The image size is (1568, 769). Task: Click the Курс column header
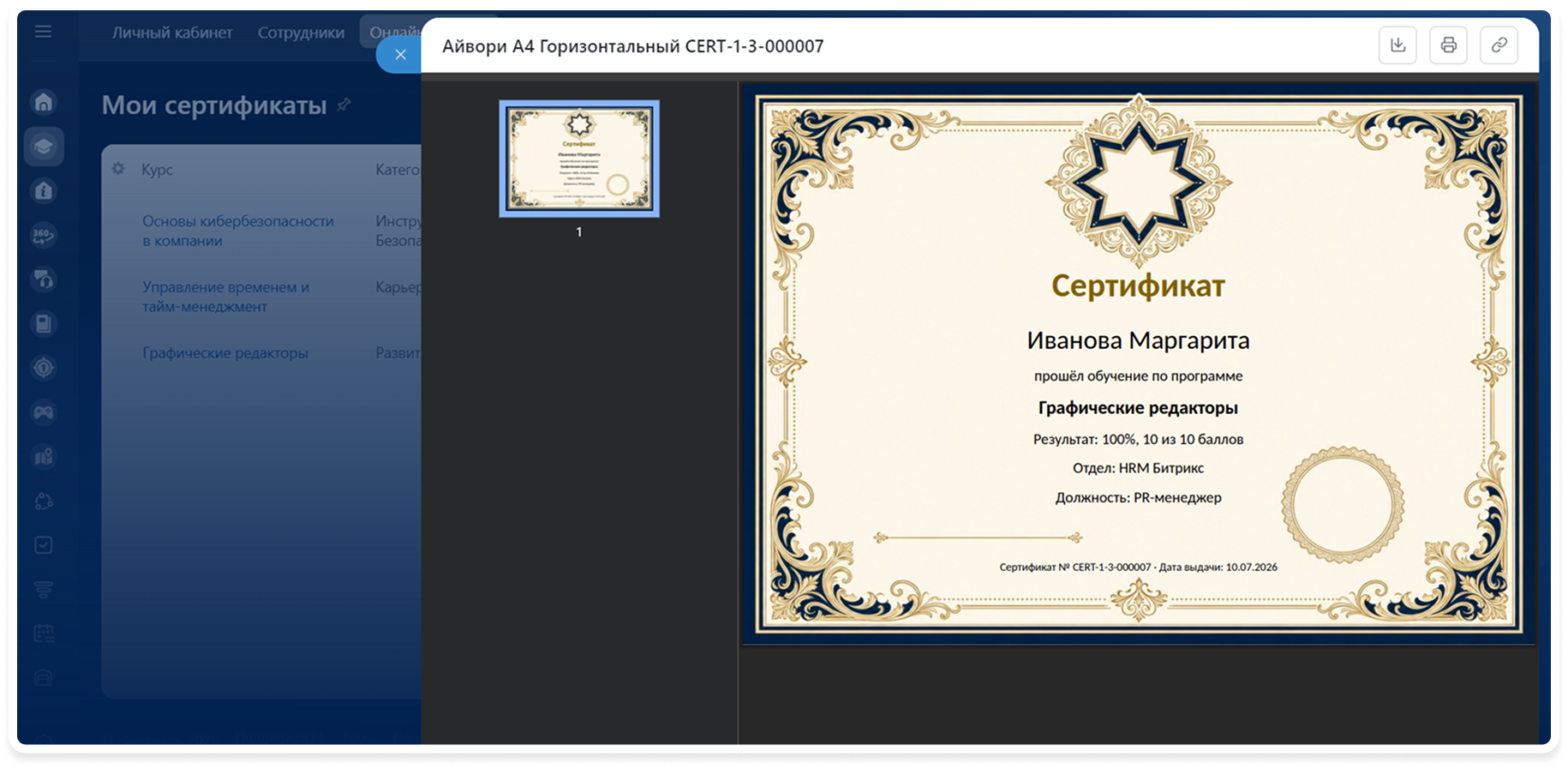tap(157, 170)
